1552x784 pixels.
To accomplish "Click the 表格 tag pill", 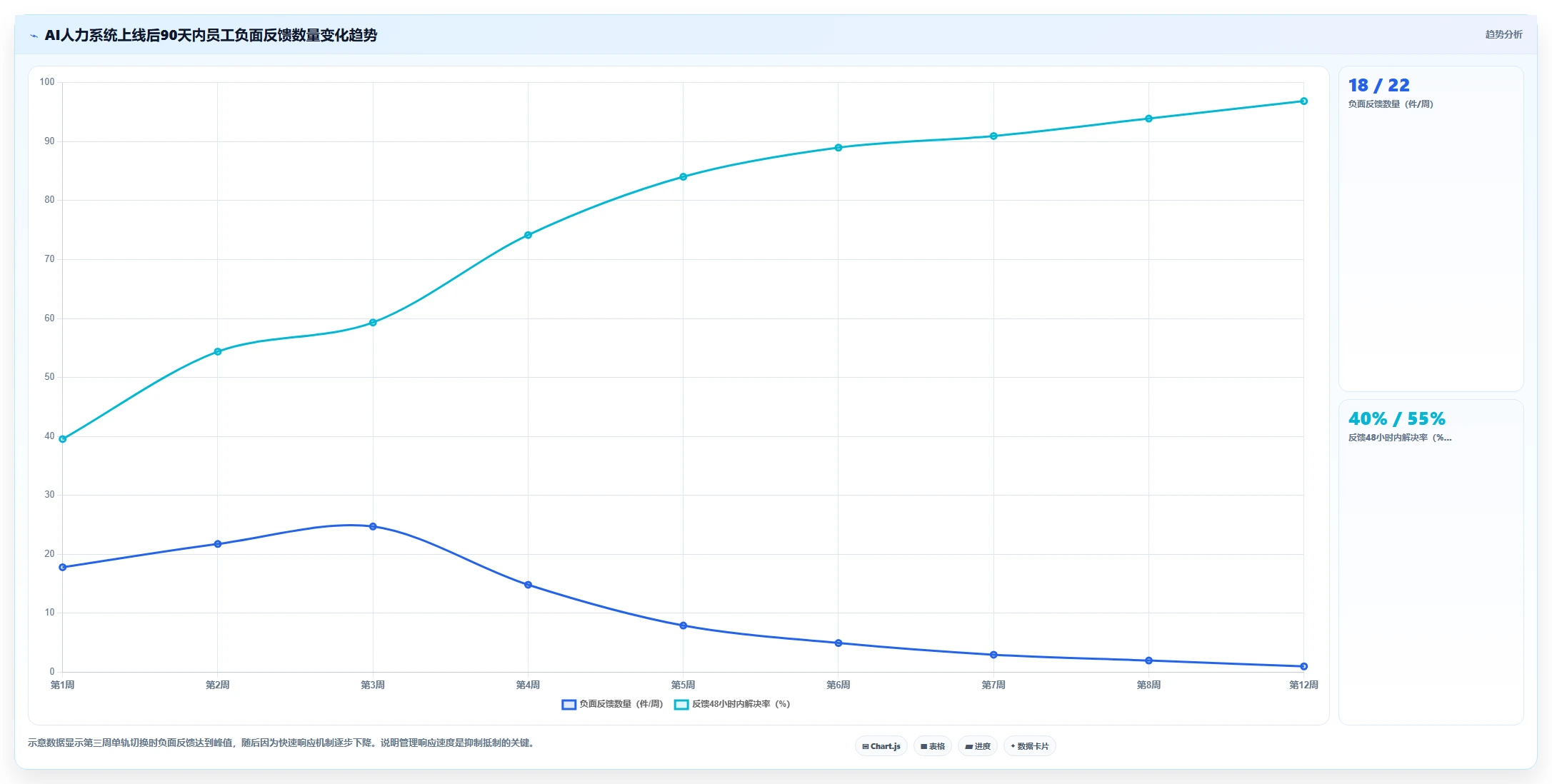I will [932, 746].
